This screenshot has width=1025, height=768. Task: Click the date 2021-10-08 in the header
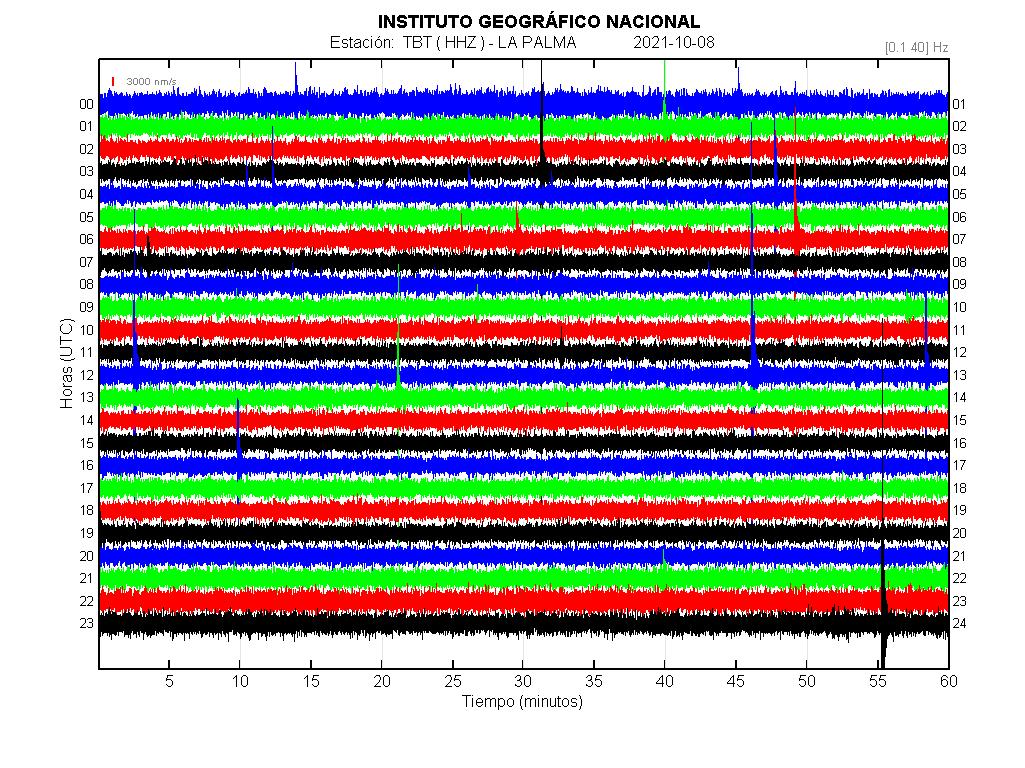673,43
